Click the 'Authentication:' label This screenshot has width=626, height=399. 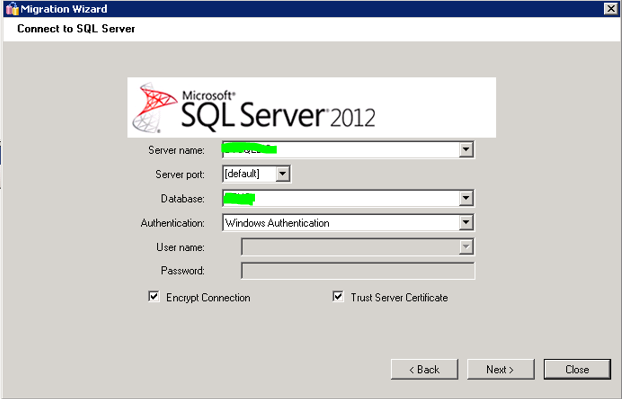[172, 223]
